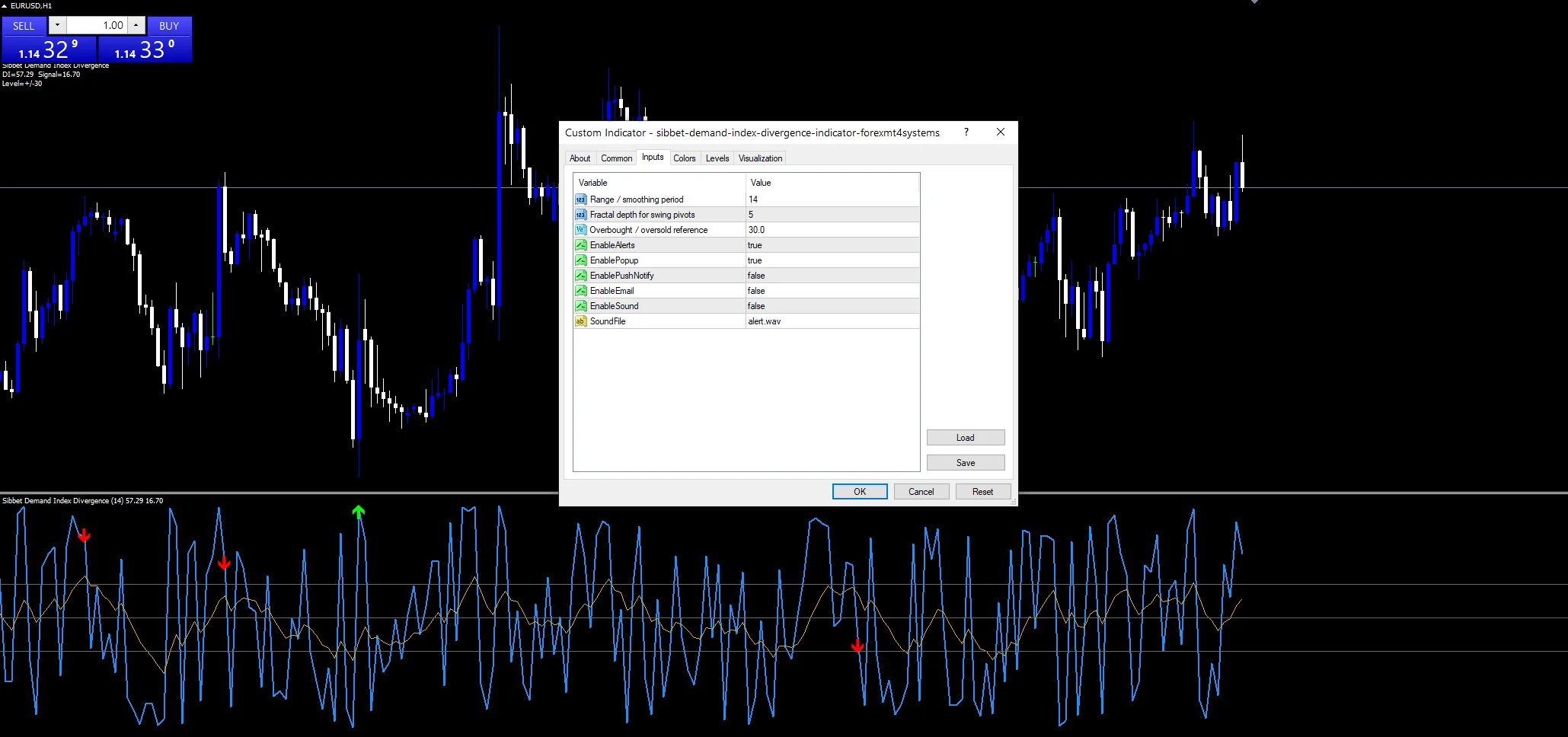
Task: Select EnablePopup value true
Action: click(x=832, y=260)
